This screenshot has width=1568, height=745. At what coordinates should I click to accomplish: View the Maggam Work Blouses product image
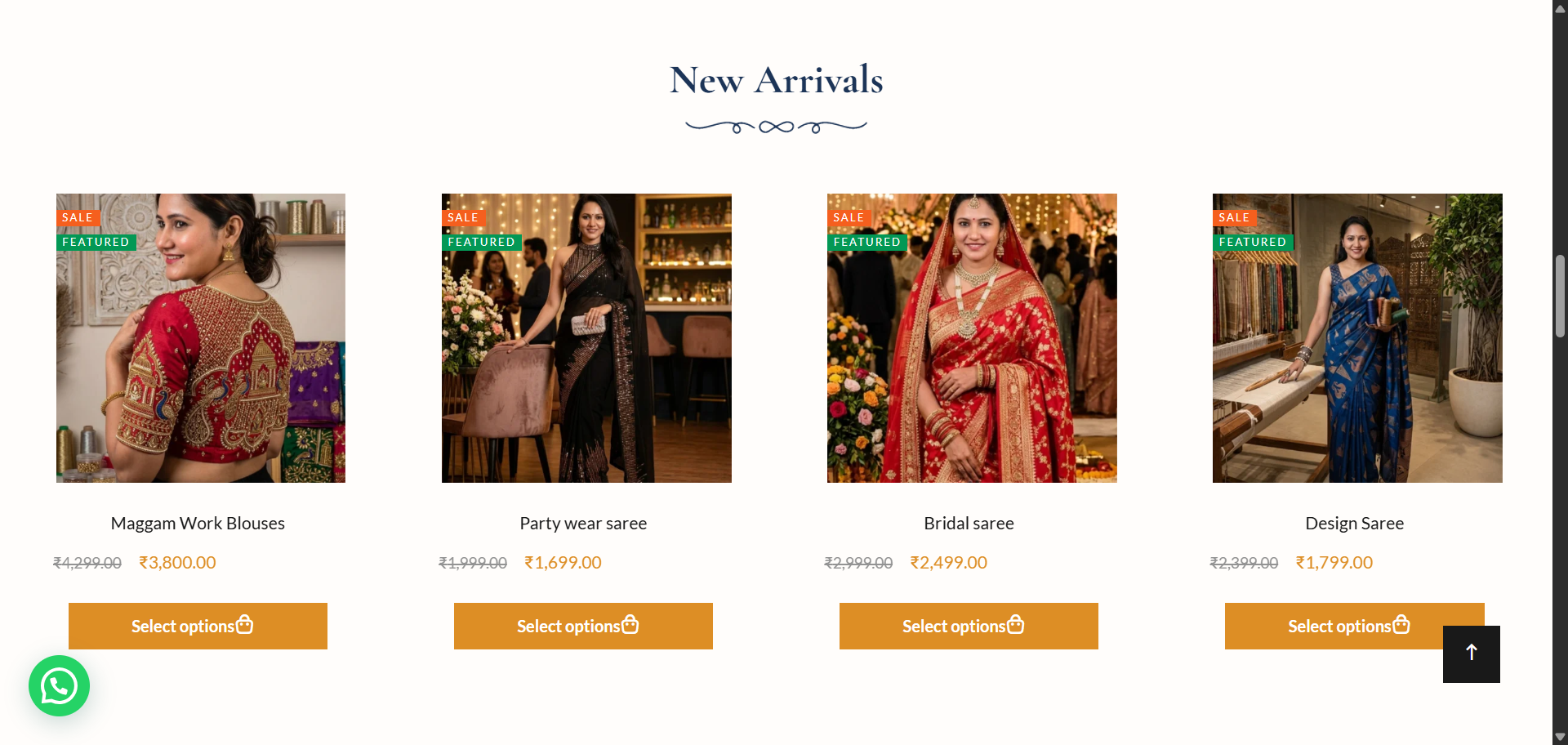201,338
